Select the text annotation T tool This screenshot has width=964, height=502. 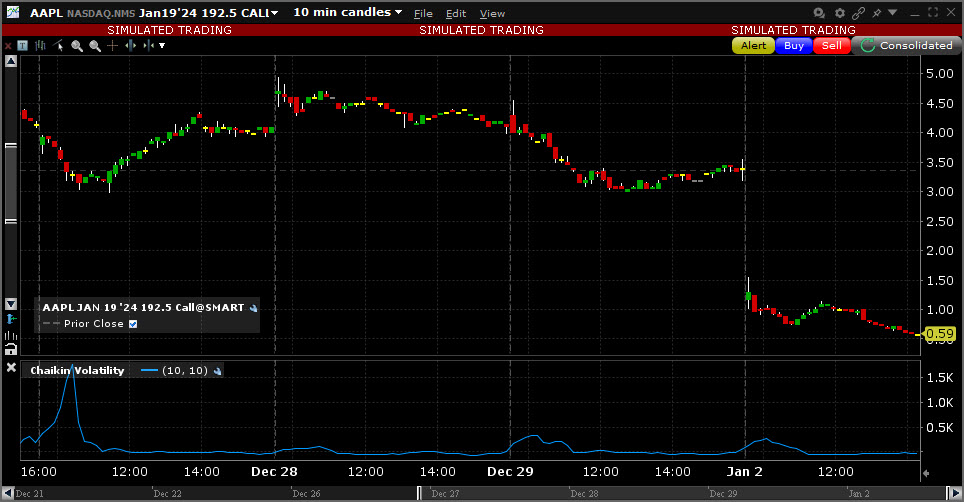pyautogui.click(x=22, y=45)
